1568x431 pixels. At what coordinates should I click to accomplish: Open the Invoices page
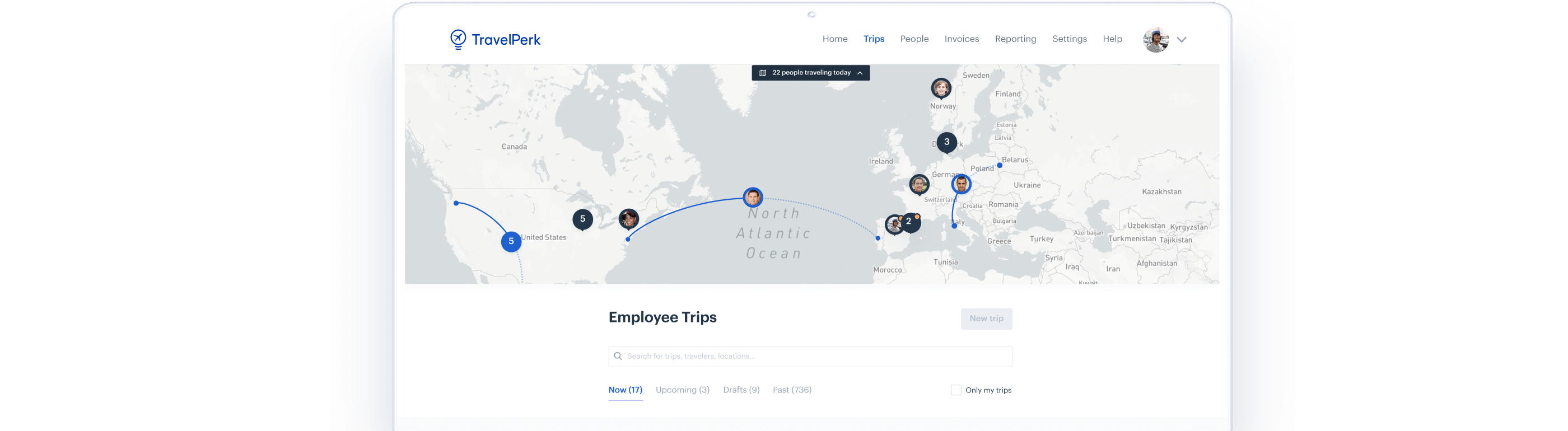[961, 39]
